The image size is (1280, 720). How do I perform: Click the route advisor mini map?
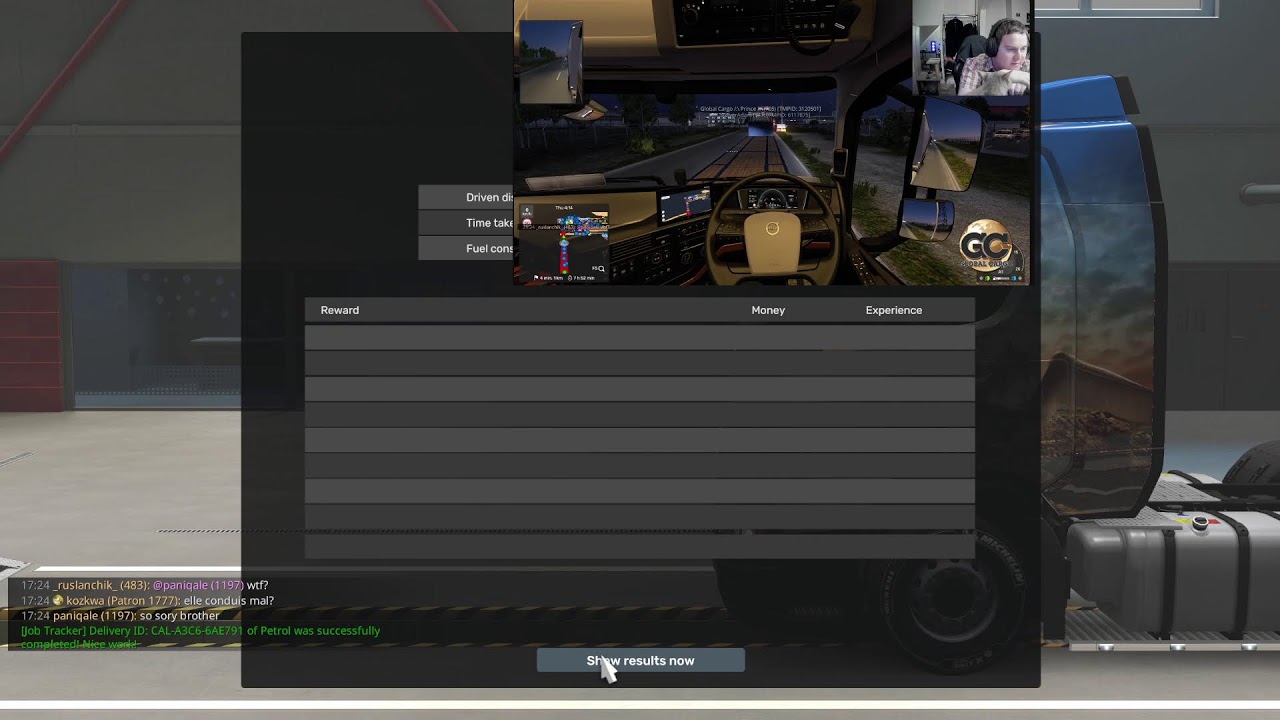(565, 243)
